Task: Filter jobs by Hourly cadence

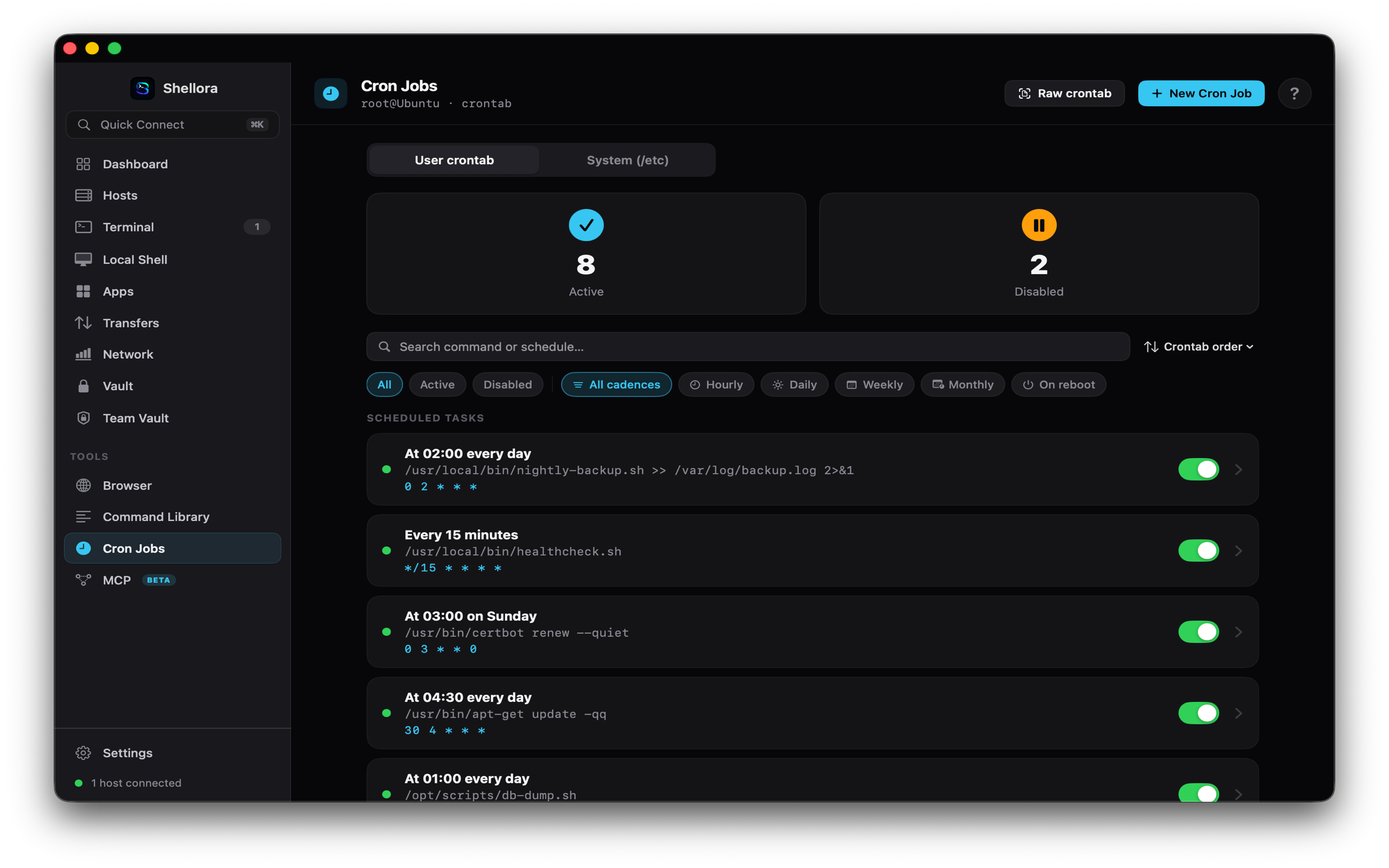Action: click(716, 385)
